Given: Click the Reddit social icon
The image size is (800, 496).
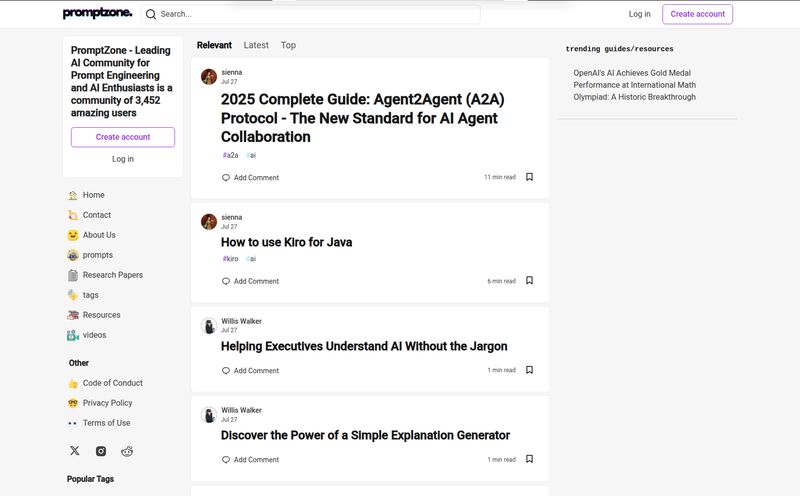Looking at the screenshot, I should [x=127, y=451].
